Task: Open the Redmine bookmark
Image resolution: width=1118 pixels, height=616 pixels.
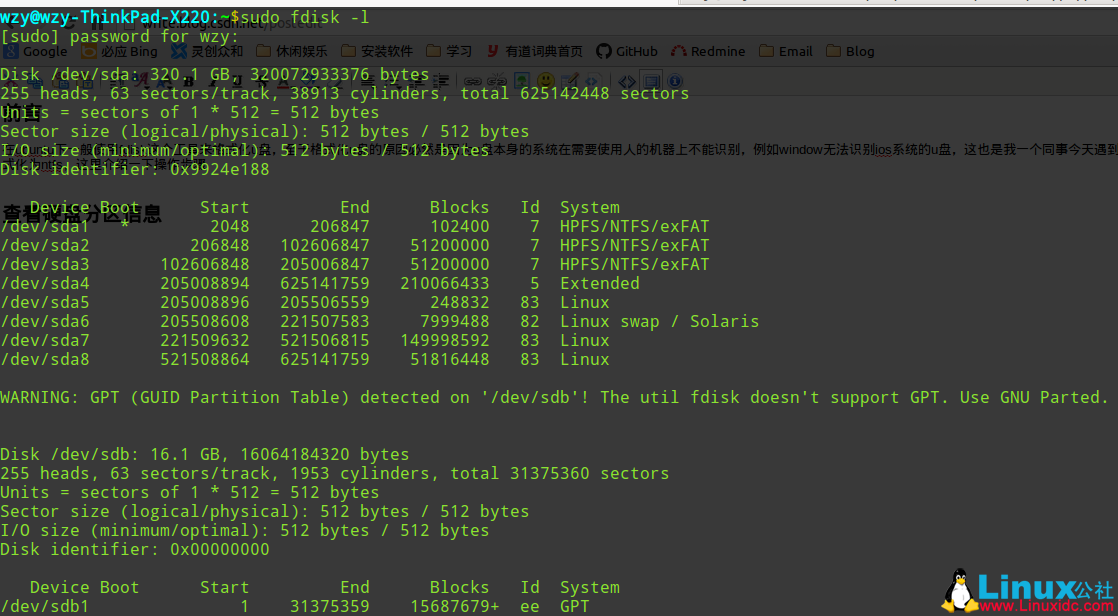Action: pyautogui.click(x=708, y=52)
